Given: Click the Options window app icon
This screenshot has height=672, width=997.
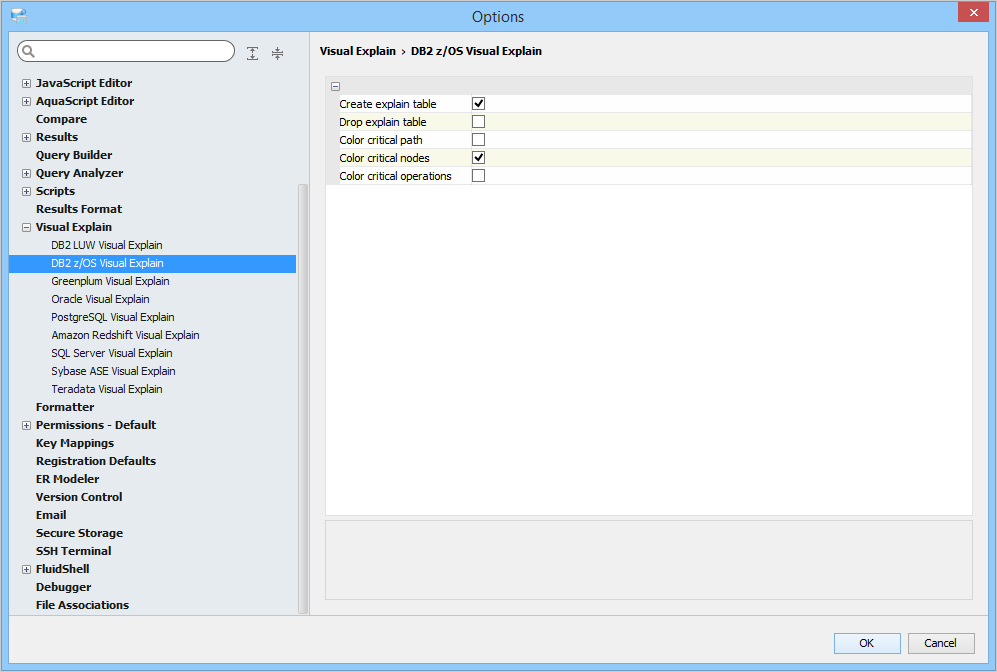Looking at the screenshot, I should pos(18,16).
